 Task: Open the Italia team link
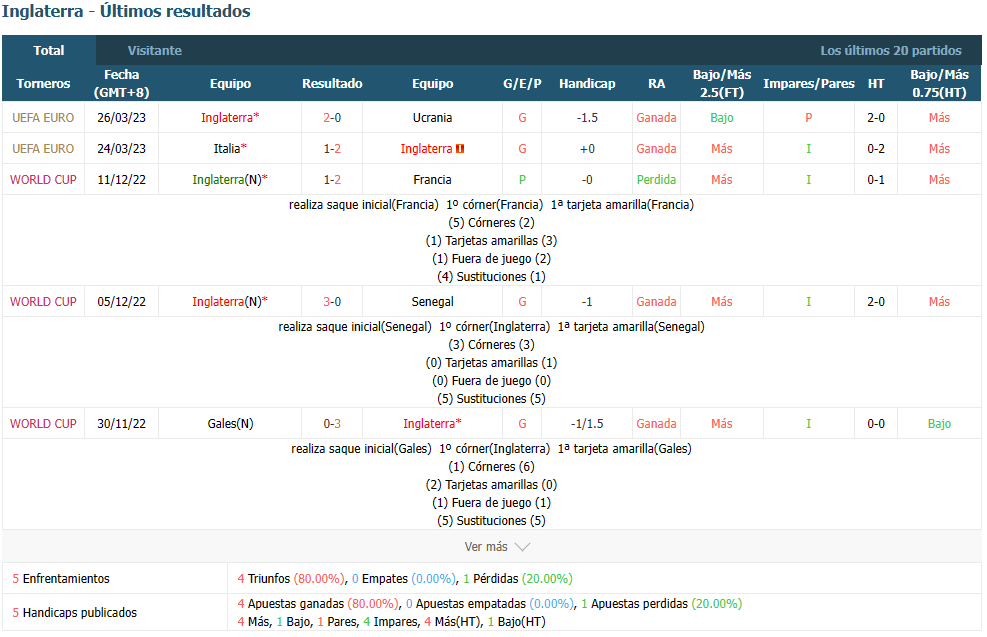pos(230,149)
